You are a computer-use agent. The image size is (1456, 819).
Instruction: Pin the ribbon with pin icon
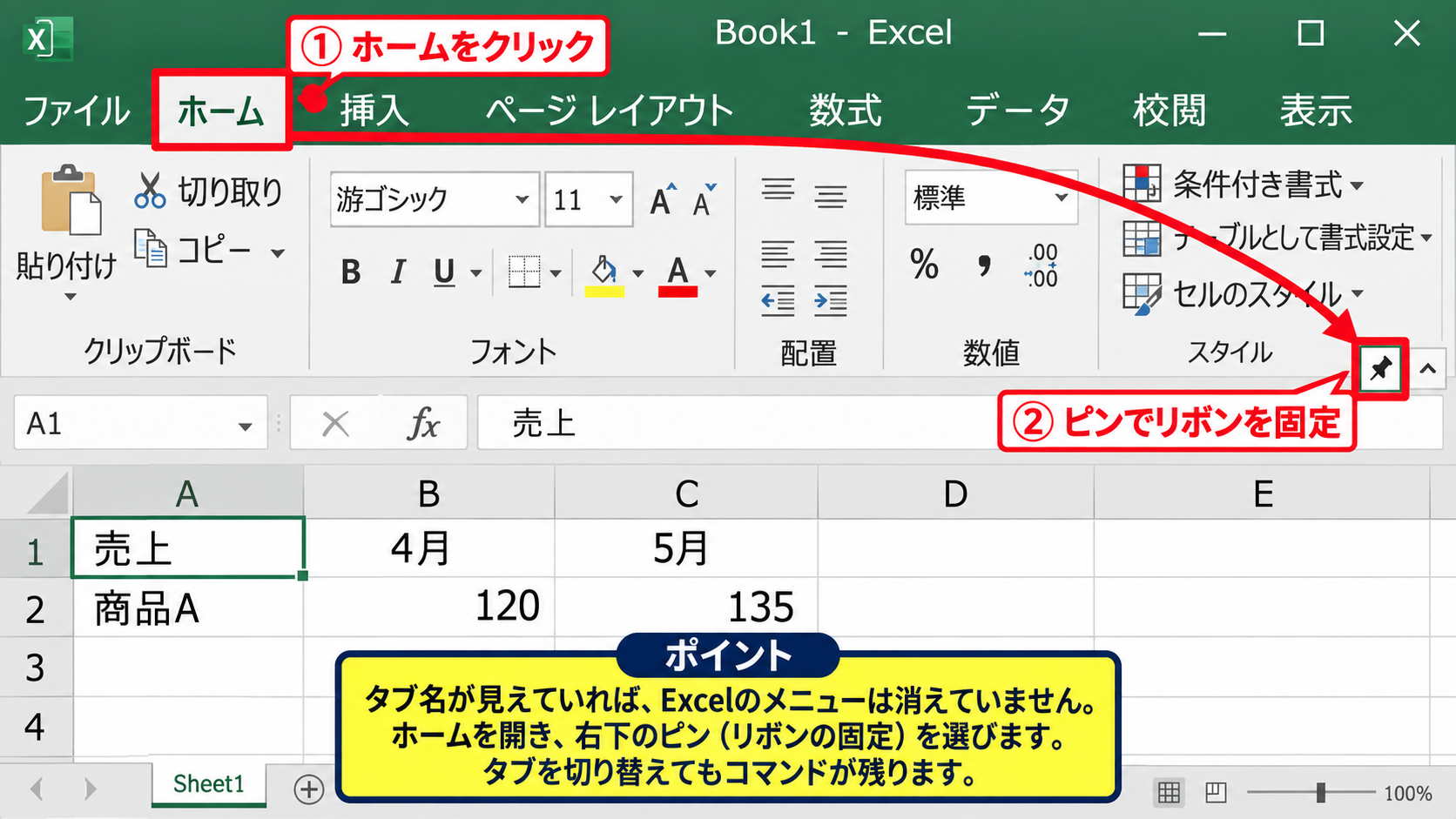[1380, 369]
